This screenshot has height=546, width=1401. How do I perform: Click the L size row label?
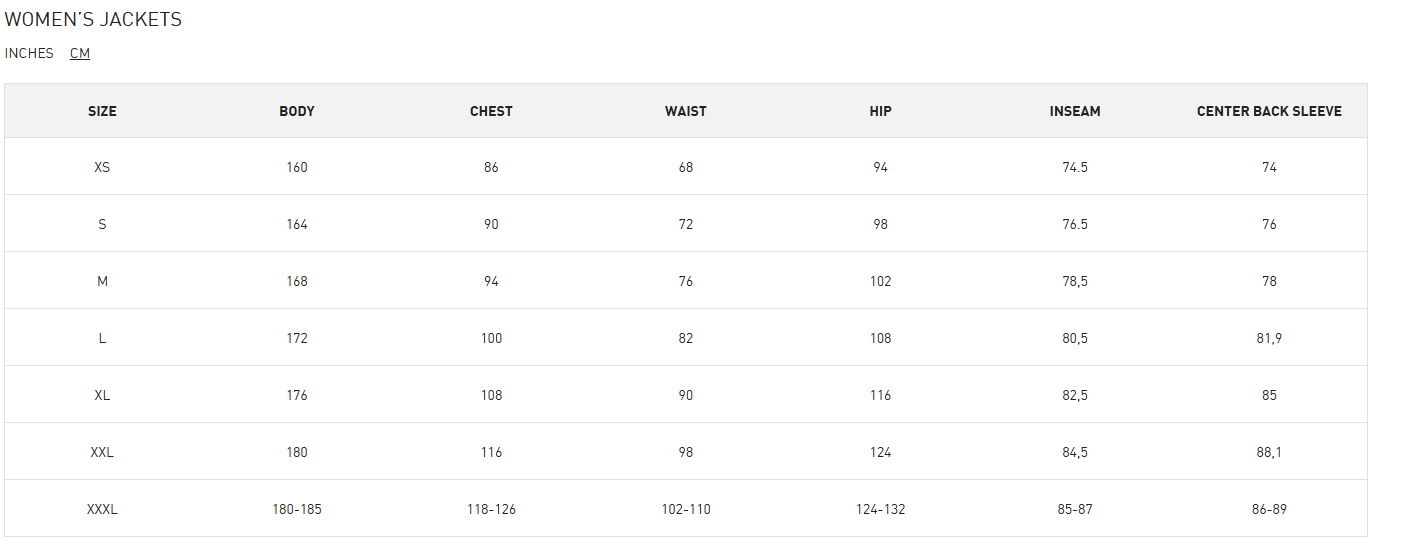pyautogui.click(x=102, y=339)
